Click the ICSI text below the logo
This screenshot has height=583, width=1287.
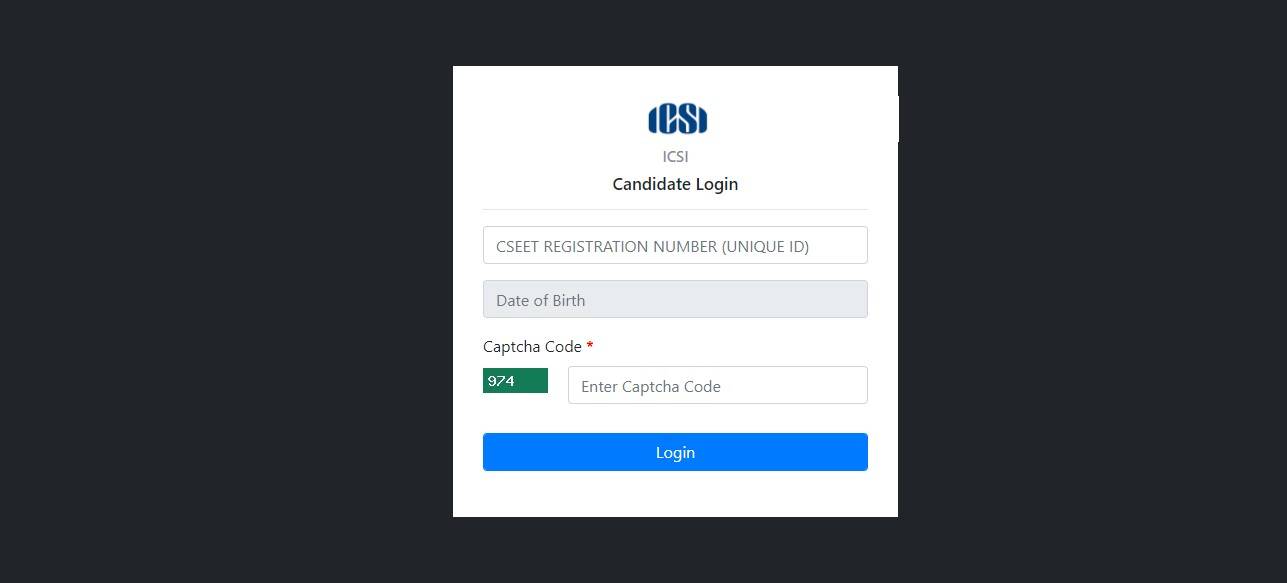click(x=675, y=157)
